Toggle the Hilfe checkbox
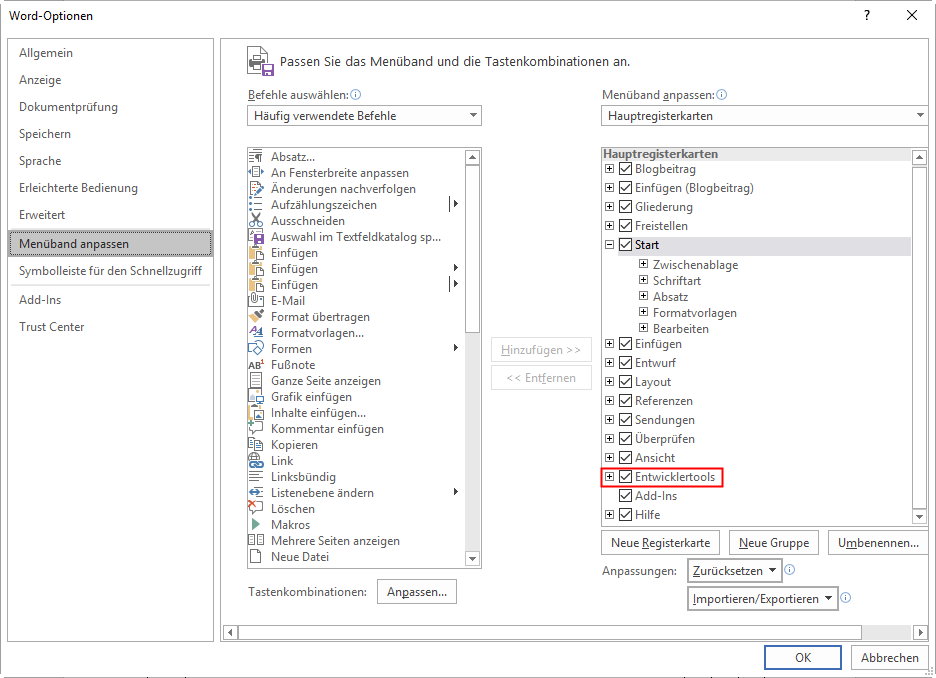 (626, 514)
